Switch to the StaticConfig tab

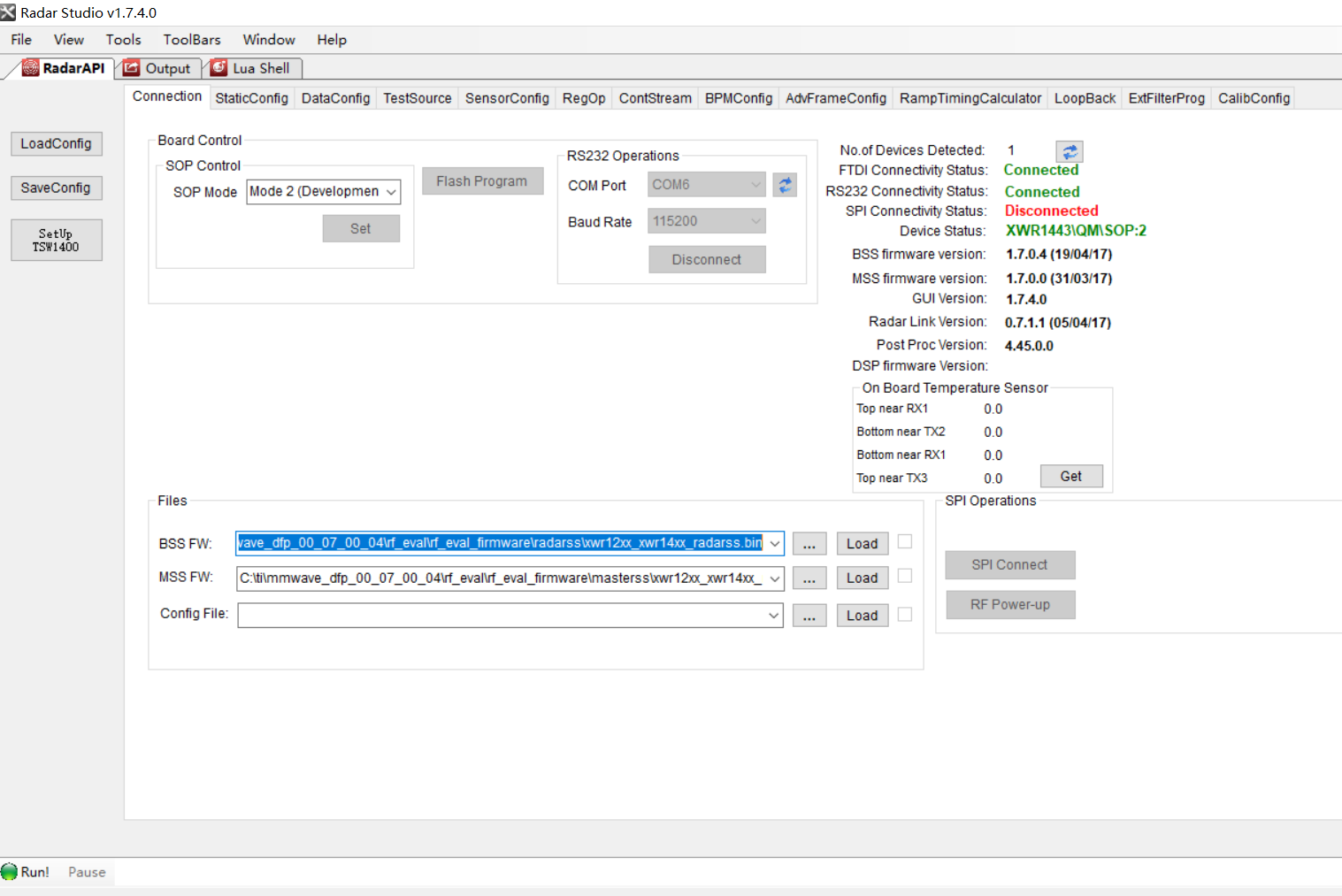[251, 98]
